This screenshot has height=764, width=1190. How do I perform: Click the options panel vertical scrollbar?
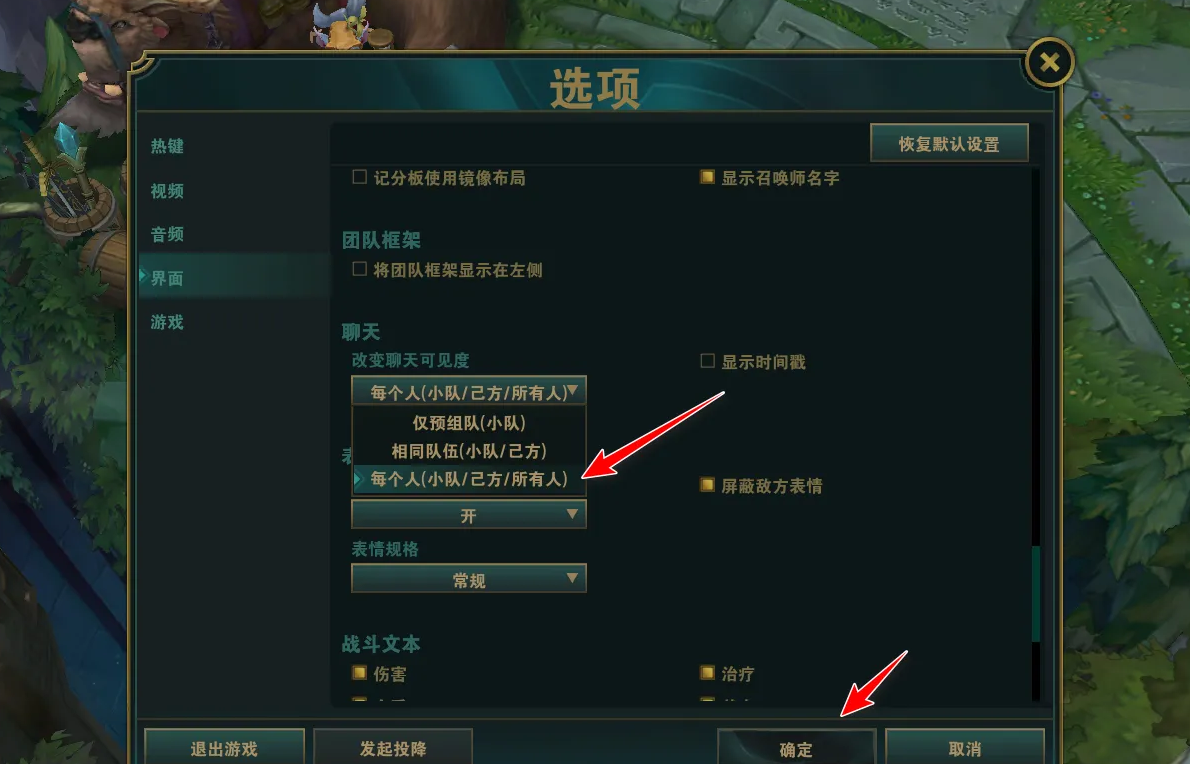tap(1035, 434)
